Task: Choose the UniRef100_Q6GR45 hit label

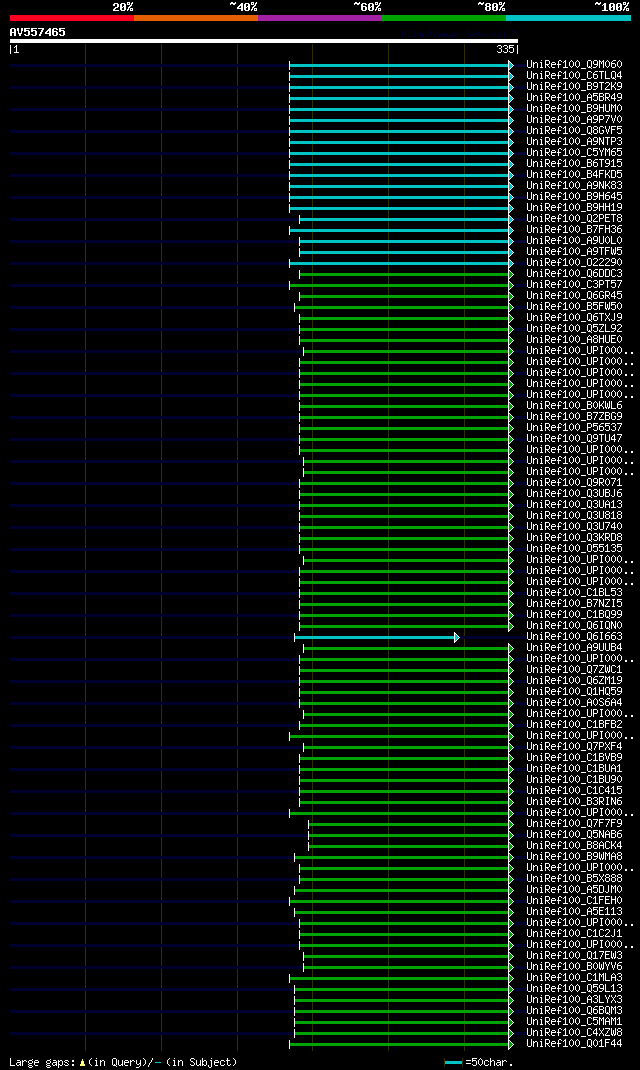Action: [574, 295]
